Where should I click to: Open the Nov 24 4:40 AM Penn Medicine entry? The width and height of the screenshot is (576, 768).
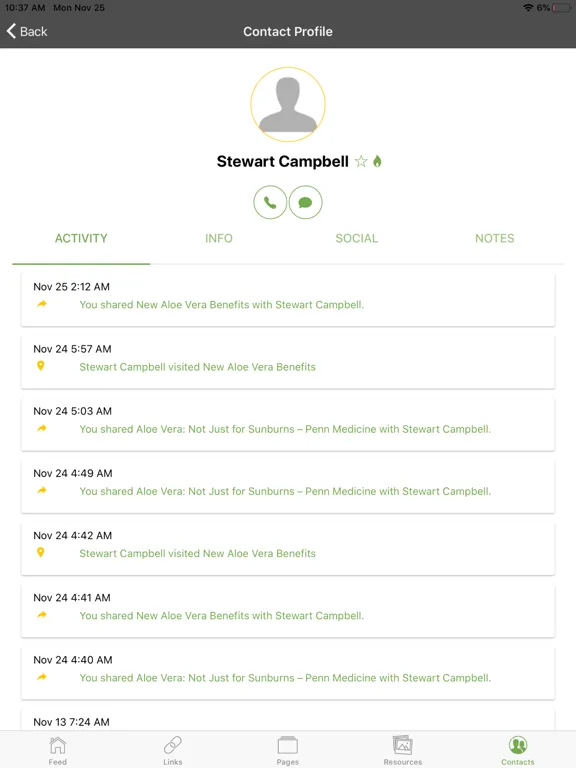288,672
